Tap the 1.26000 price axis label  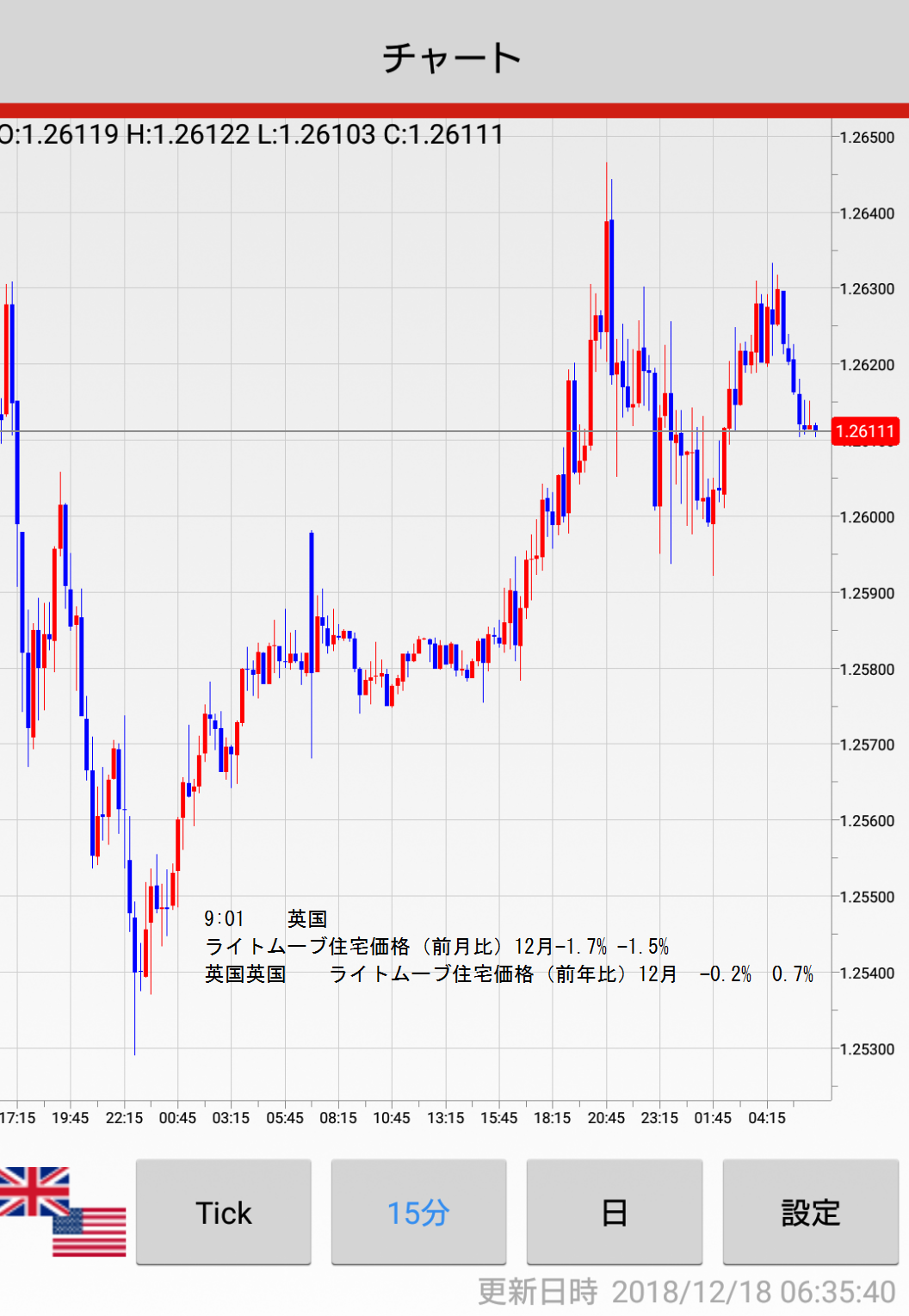867,517
